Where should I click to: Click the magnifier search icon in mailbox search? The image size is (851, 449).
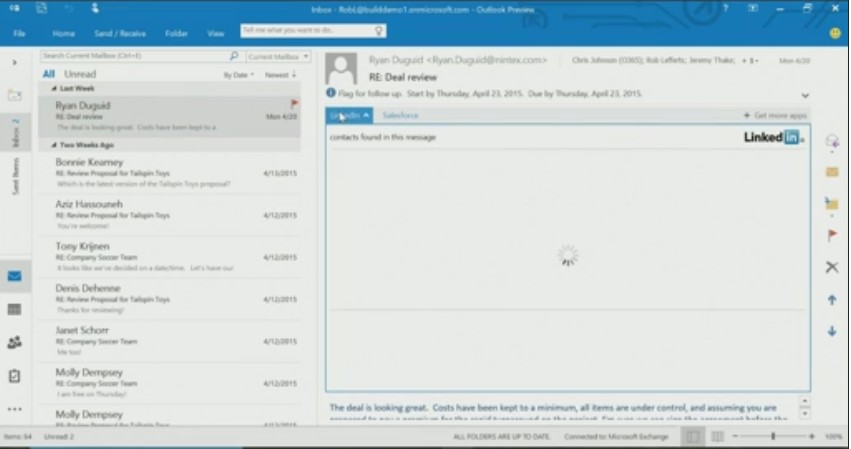[x=234, y=55]
